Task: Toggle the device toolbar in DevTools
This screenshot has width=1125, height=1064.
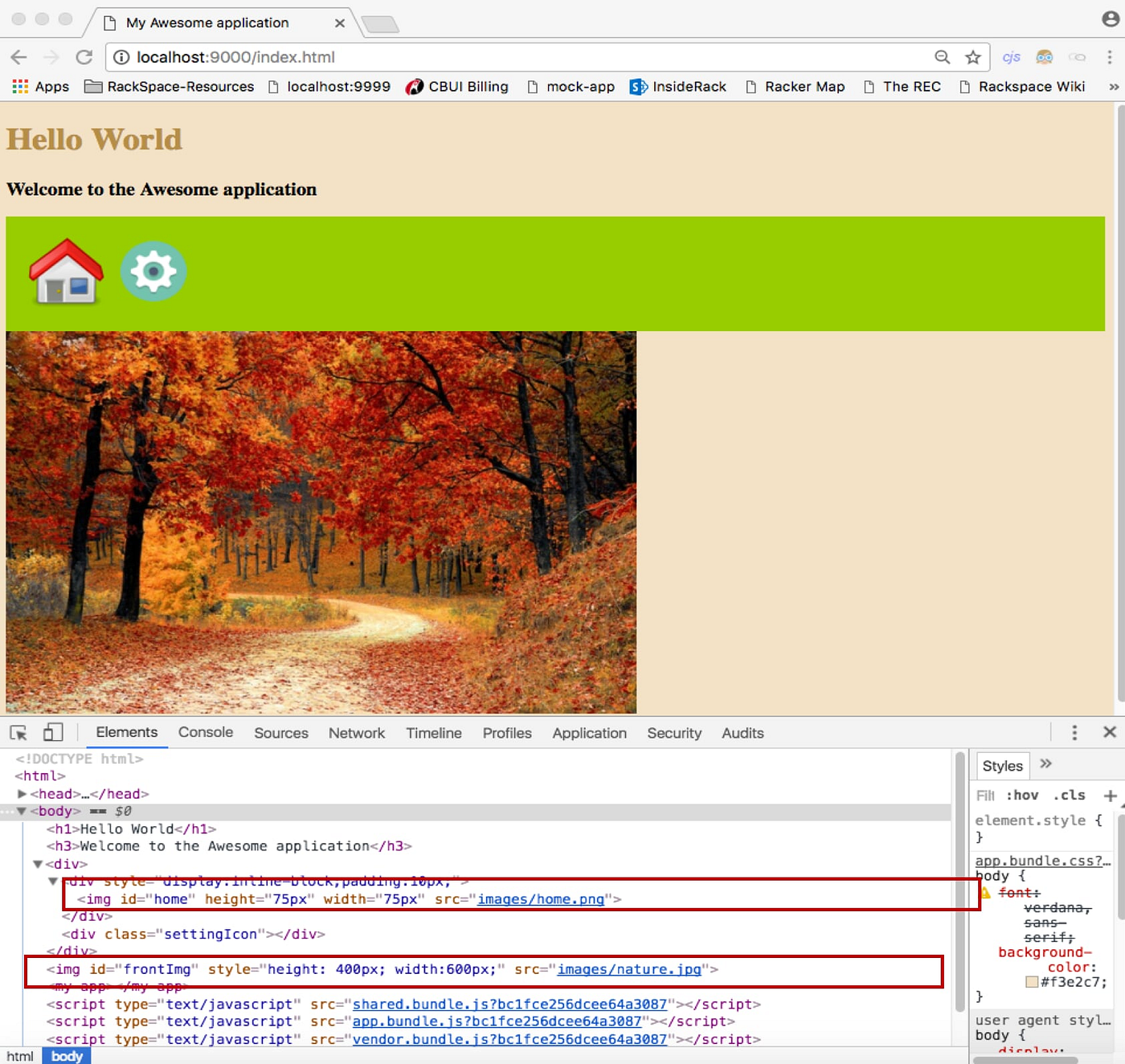Action: click(x=53, y=732)
